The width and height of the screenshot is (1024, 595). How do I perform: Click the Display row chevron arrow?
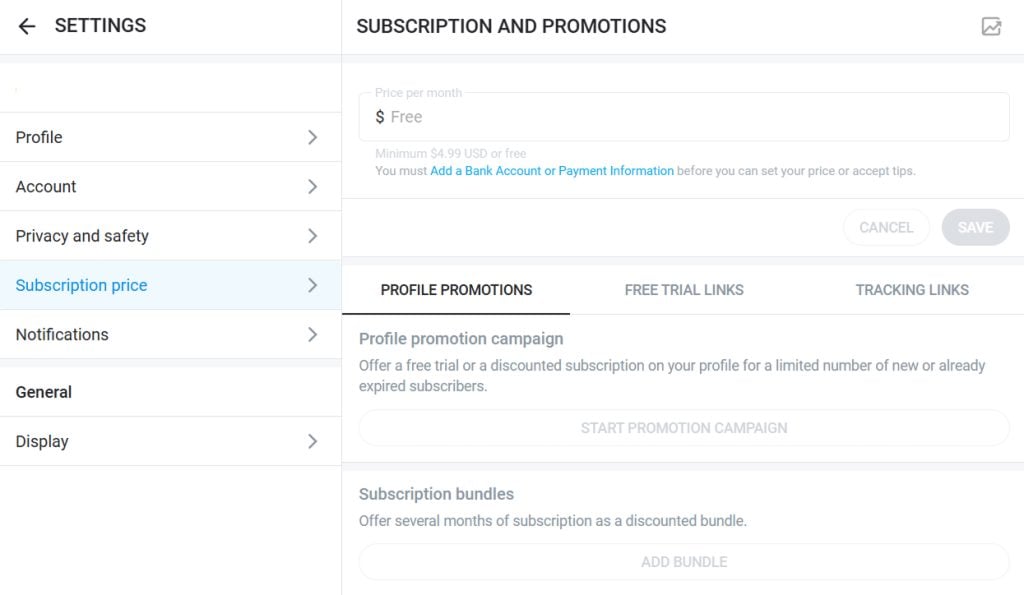pos(312,441)
